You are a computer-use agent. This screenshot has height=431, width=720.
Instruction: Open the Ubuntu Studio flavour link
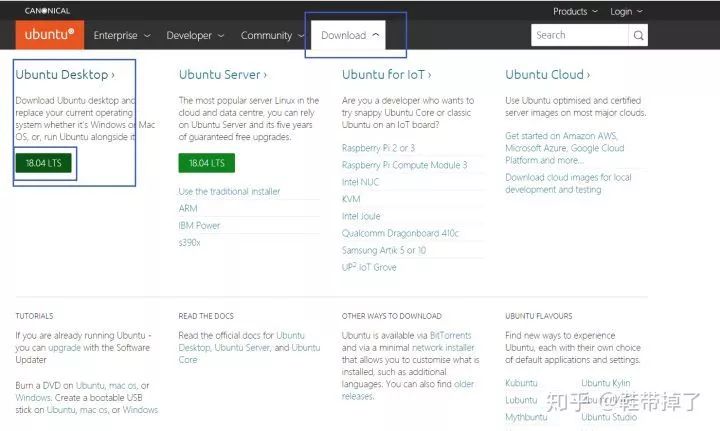(x=609, y=417)
